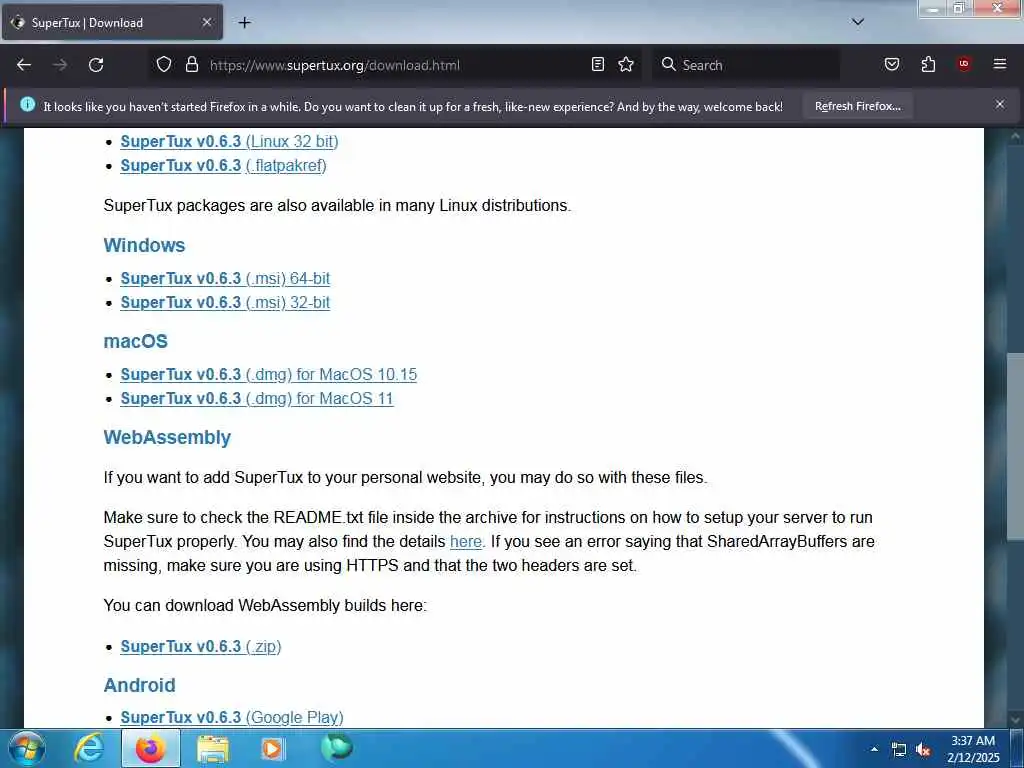
Task: Open the muted volume tray icon
Action: [x=923, y=750]
